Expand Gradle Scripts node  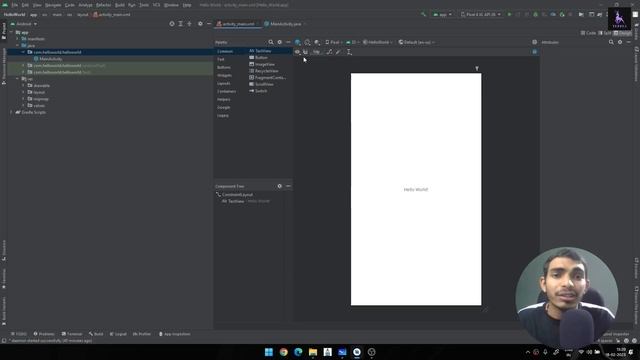pyautogui.click(x=11, y=112)
